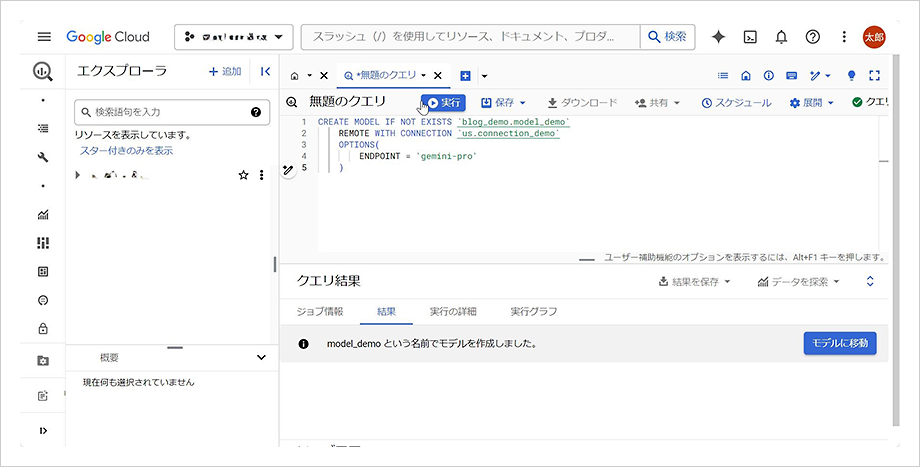
Task: Open the chart monitoring icon in sidebar
Action: (43, 215)
